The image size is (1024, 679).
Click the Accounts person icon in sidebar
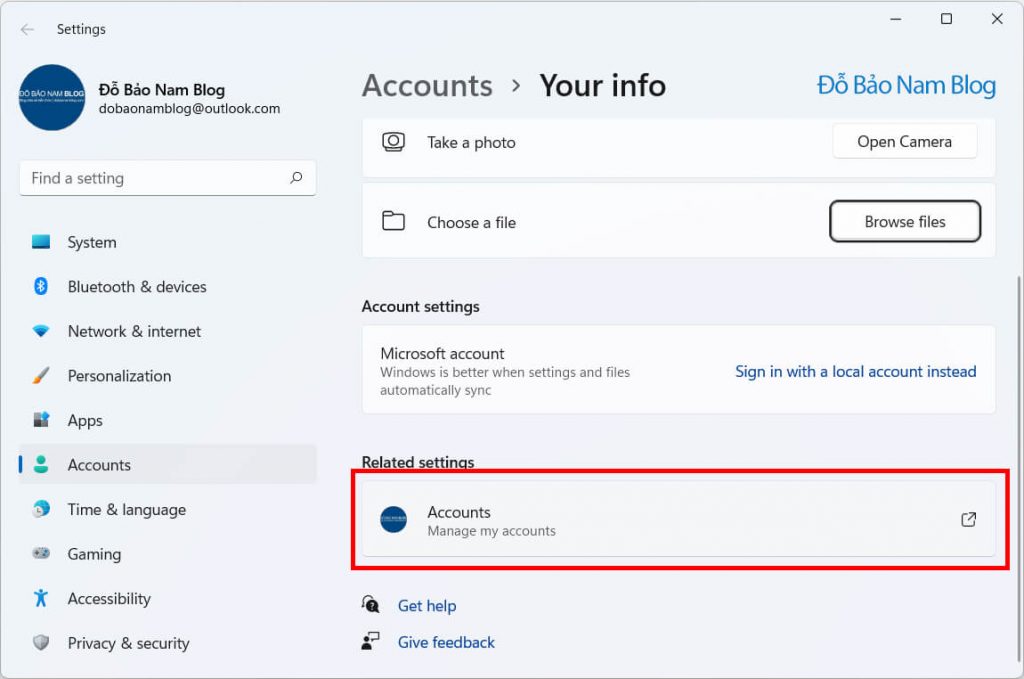click(x=41, y=464)
